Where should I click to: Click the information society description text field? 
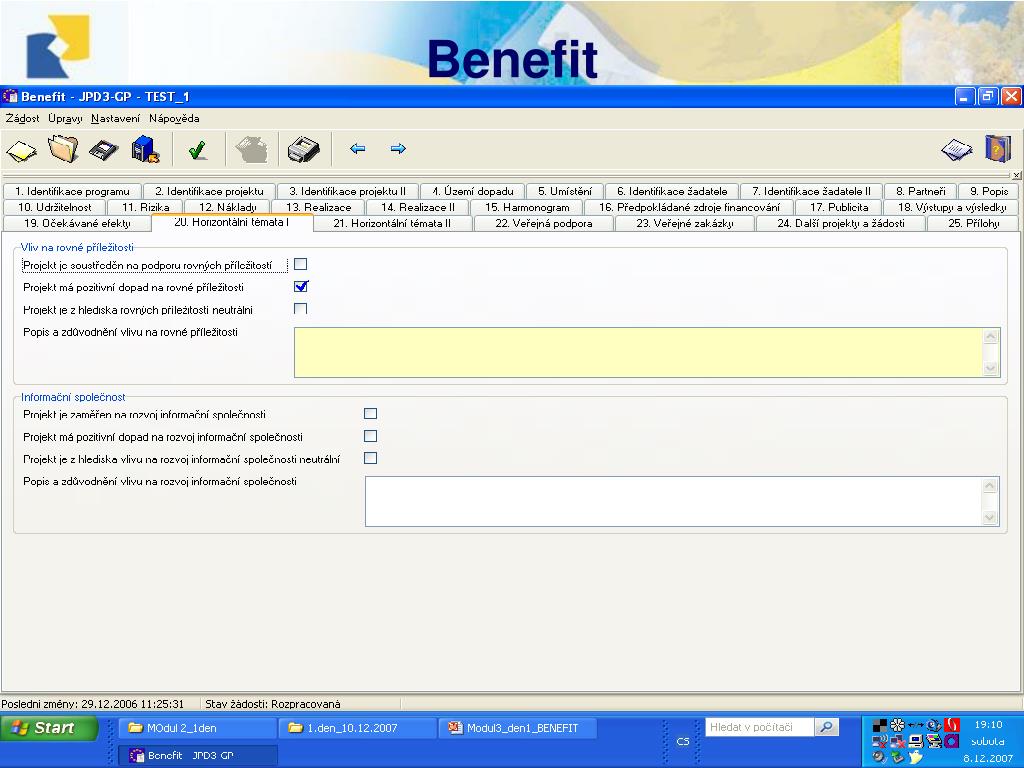682,502
